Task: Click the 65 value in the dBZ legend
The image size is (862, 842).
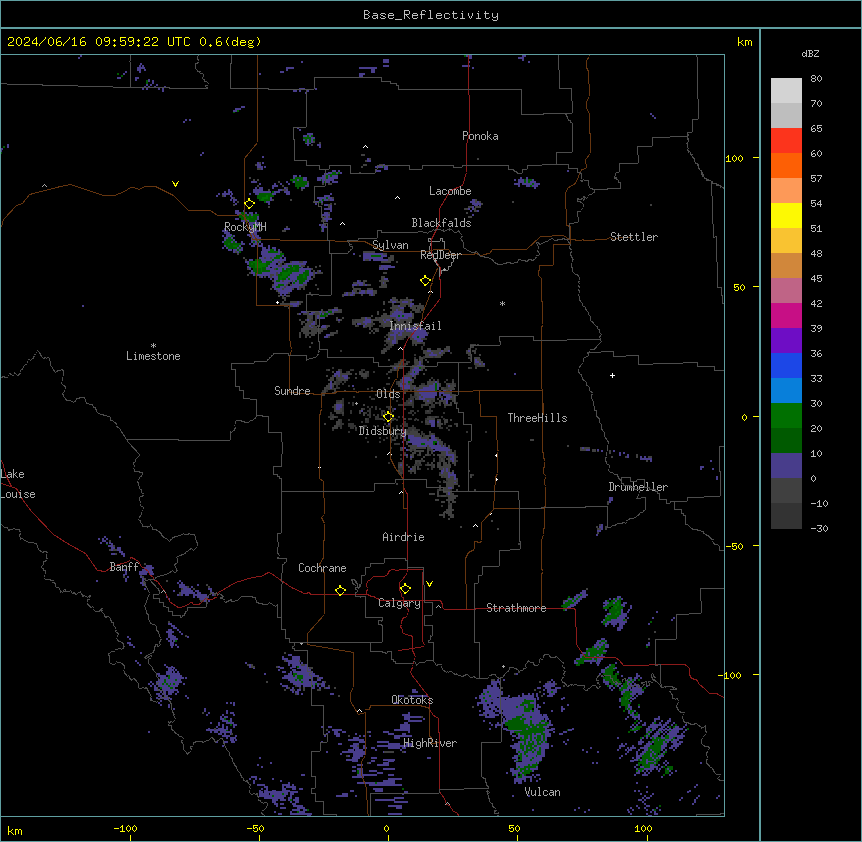Action: [x=816, y=129]
